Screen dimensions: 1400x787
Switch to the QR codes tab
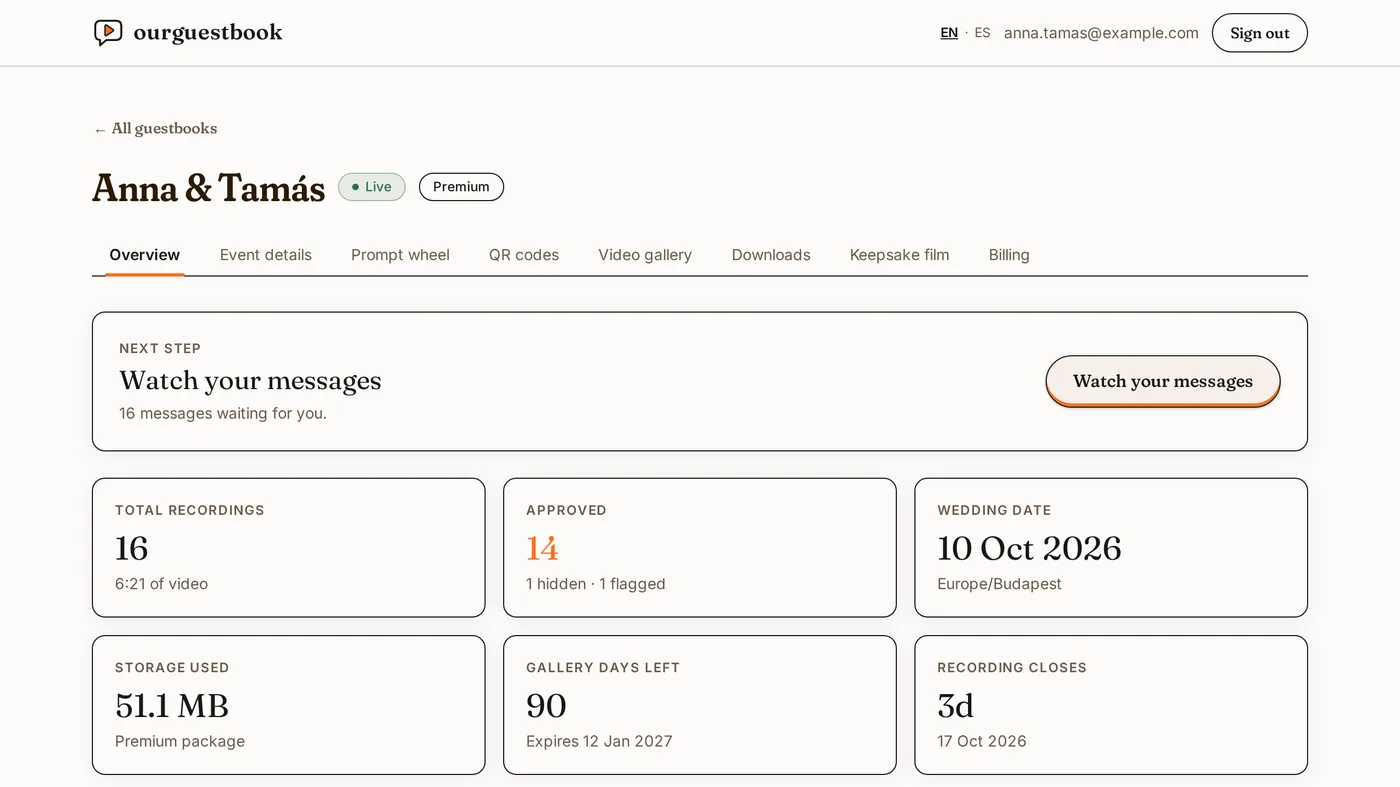(x=524, y=255)
